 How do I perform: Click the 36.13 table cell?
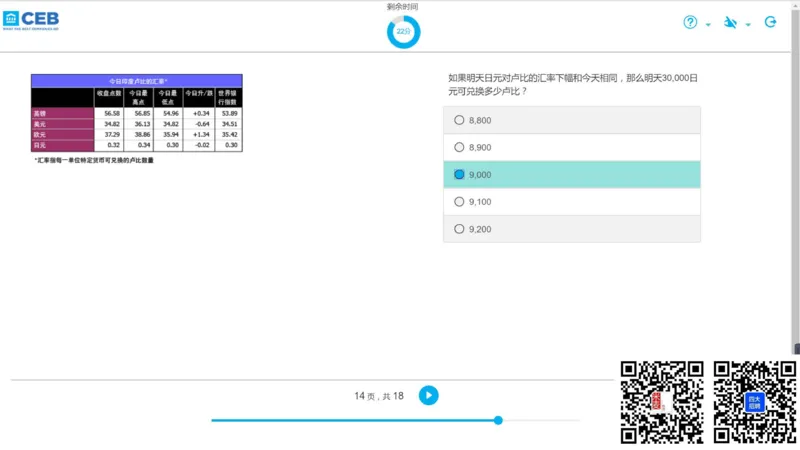tap(139, 124)
